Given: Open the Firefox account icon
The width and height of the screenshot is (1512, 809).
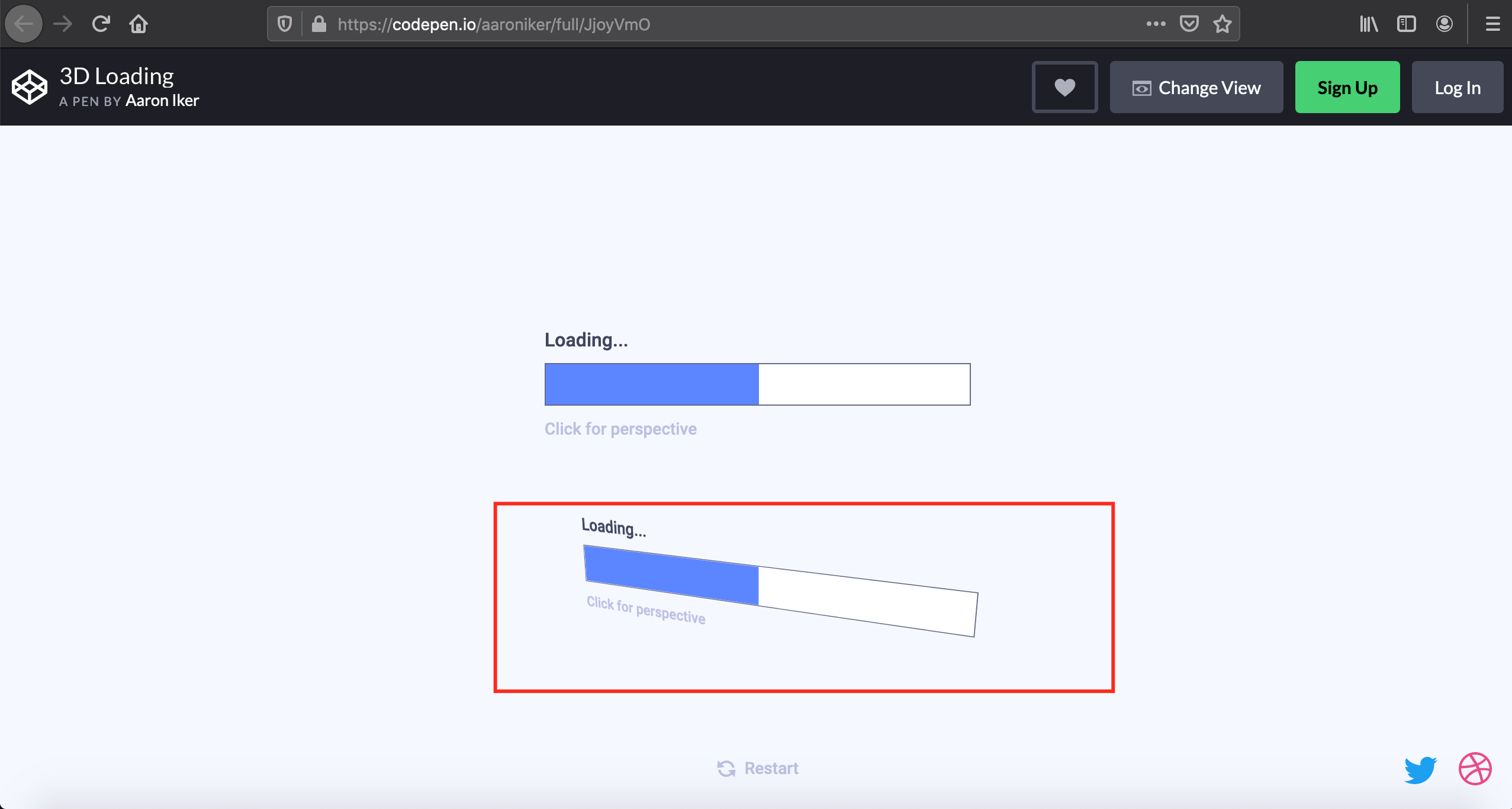Looking at the screenshot, I should tap(1444, 24).
